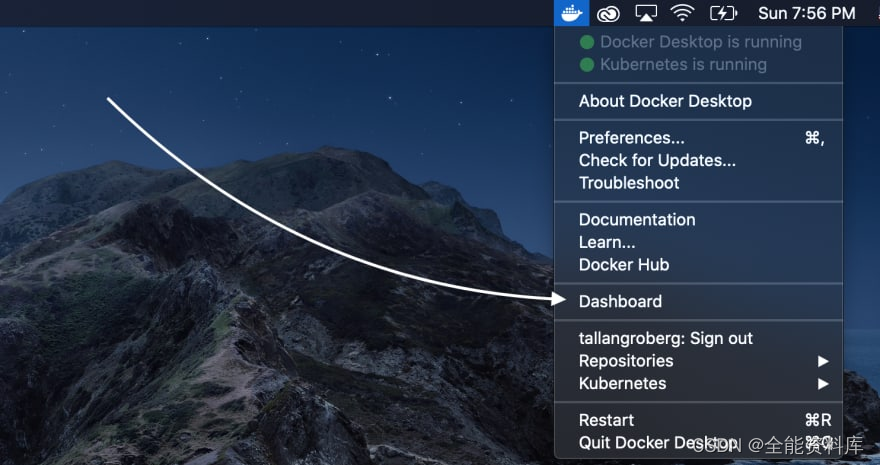Open the Wi-Fi status menu
The image size is (880, 465).
pyautogui.click(x=682, y=13)
